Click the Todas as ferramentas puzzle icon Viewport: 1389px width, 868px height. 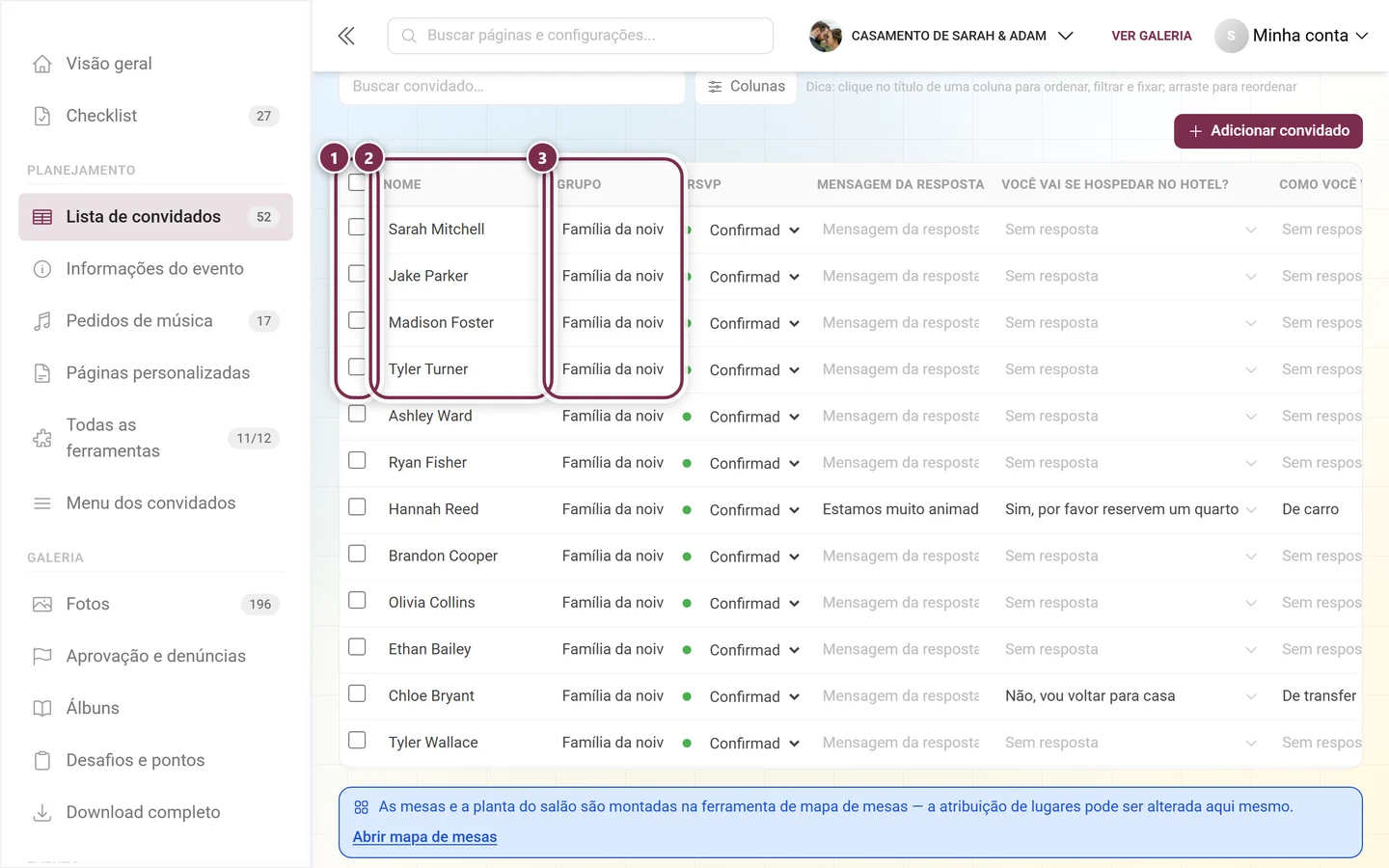(42, 438)
